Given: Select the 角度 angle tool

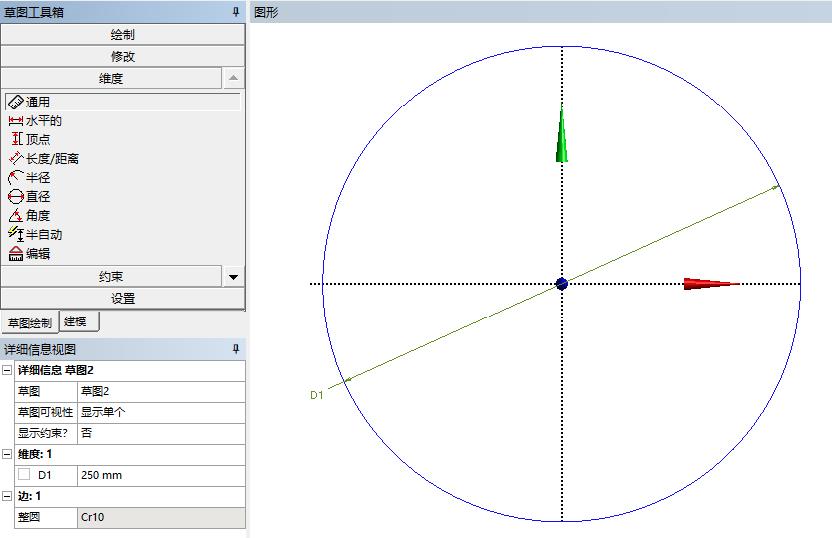Looking at the screenshot, I should (38, 216).
